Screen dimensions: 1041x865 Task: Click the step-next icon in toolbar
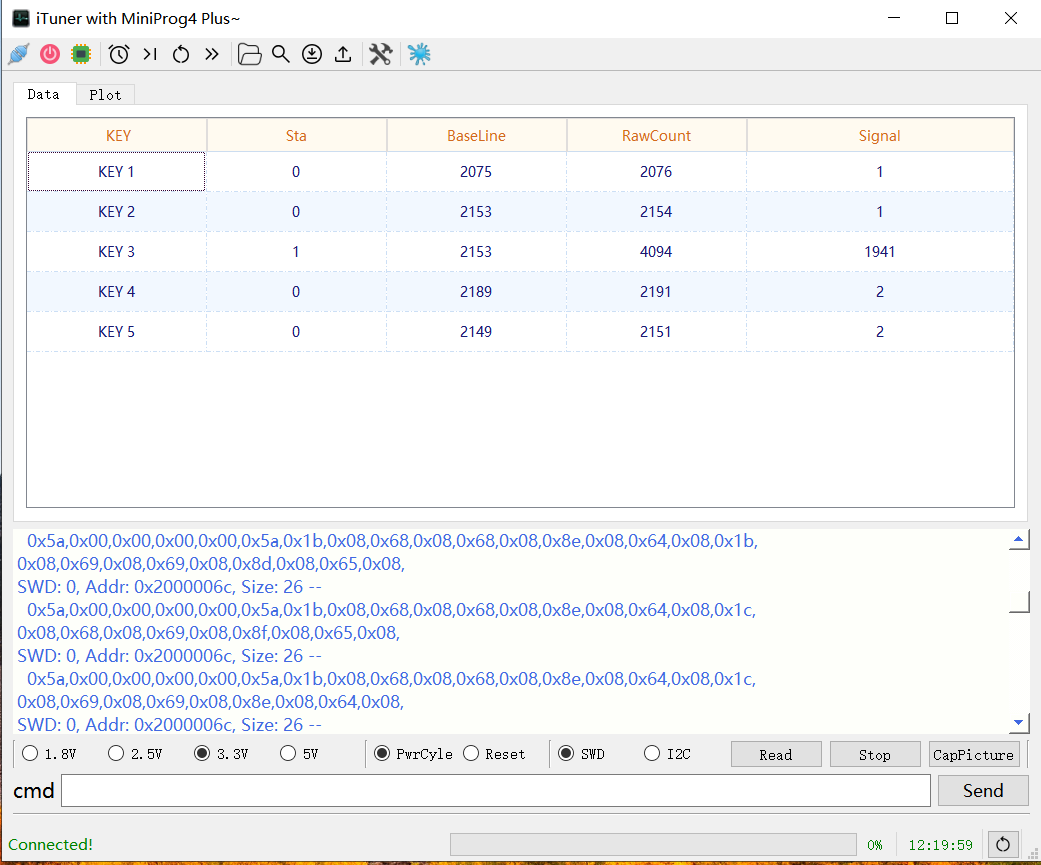tap(150, 54)
